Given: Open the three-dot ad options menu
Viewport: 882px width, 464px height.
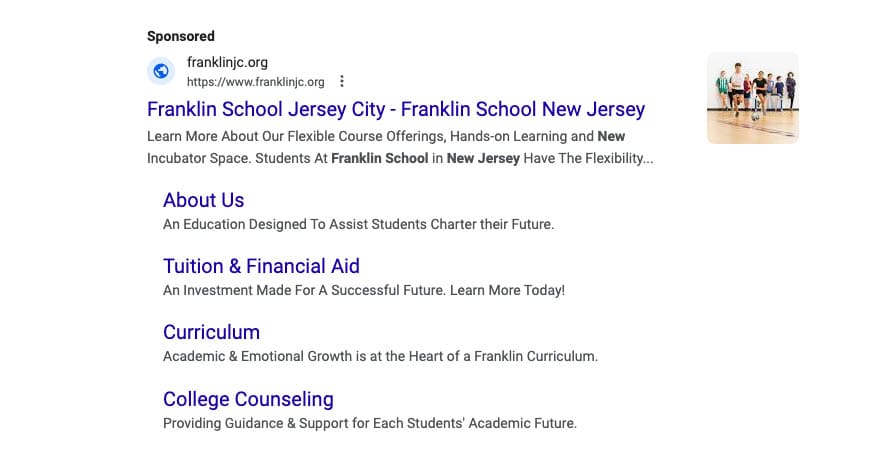Looking at the screenshot, I should click(x=342, y=81).
